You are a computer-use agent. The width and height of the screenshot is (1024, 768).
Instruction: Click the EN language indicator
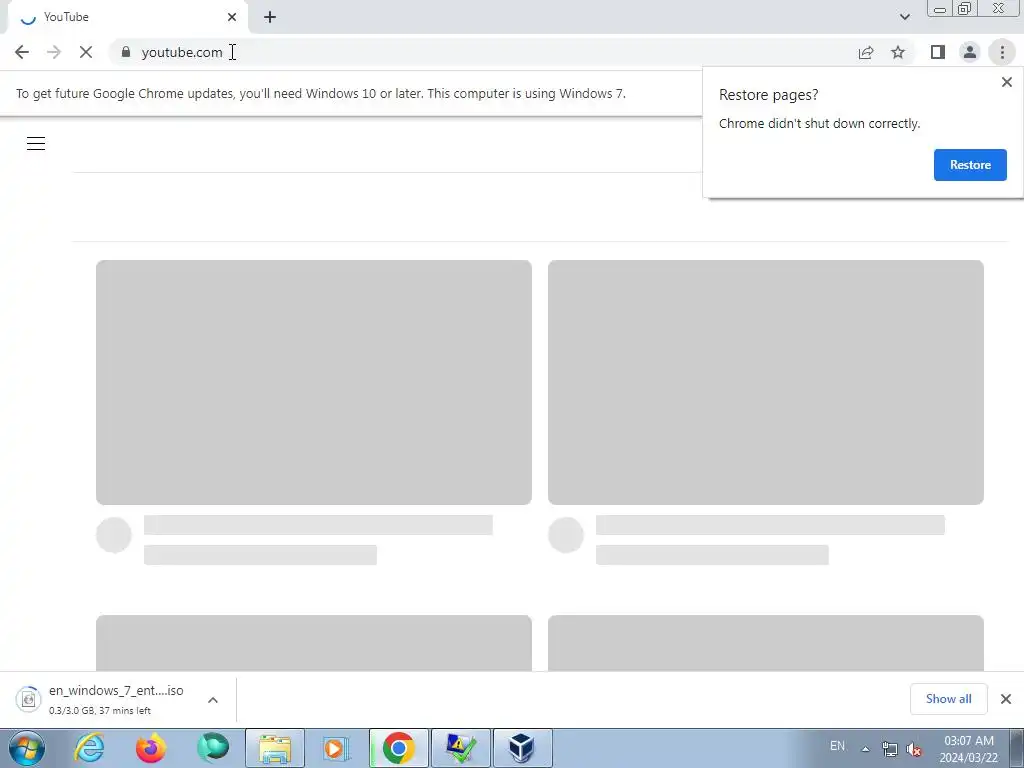[x=837, y=746]
